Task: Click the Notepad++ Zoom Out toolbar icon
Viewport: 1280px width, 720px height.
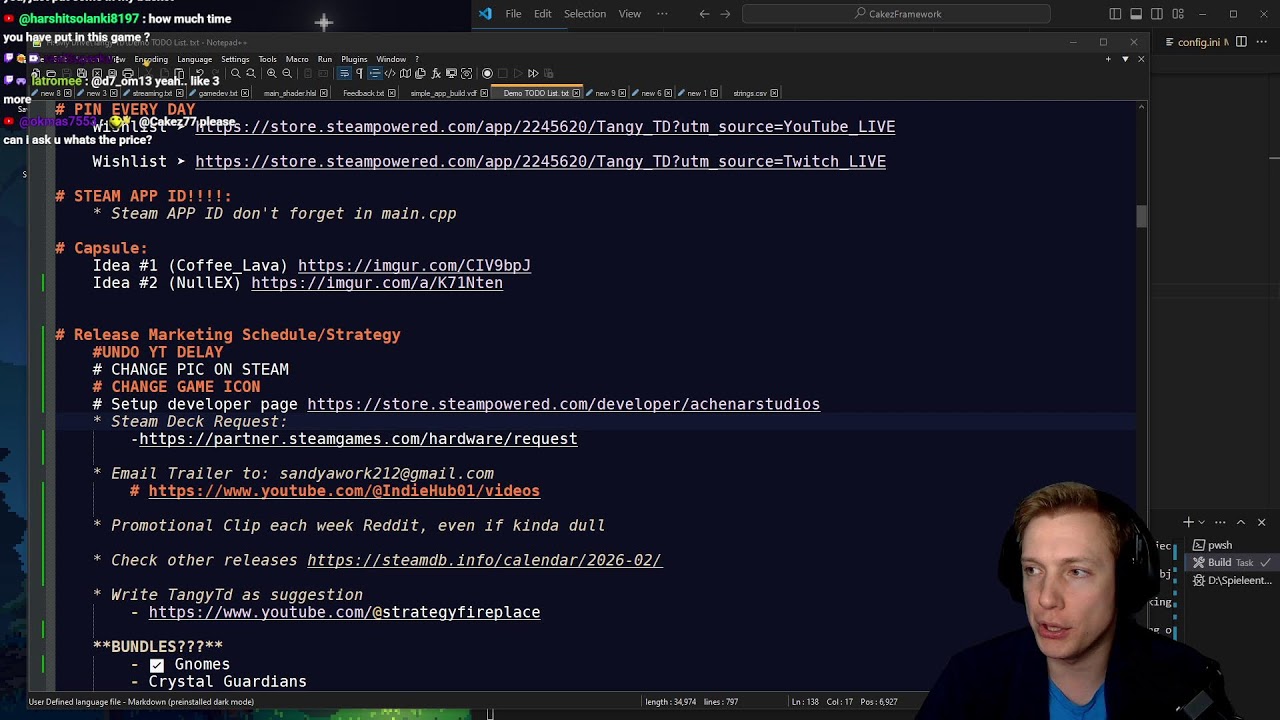Action: pos(287,73)
